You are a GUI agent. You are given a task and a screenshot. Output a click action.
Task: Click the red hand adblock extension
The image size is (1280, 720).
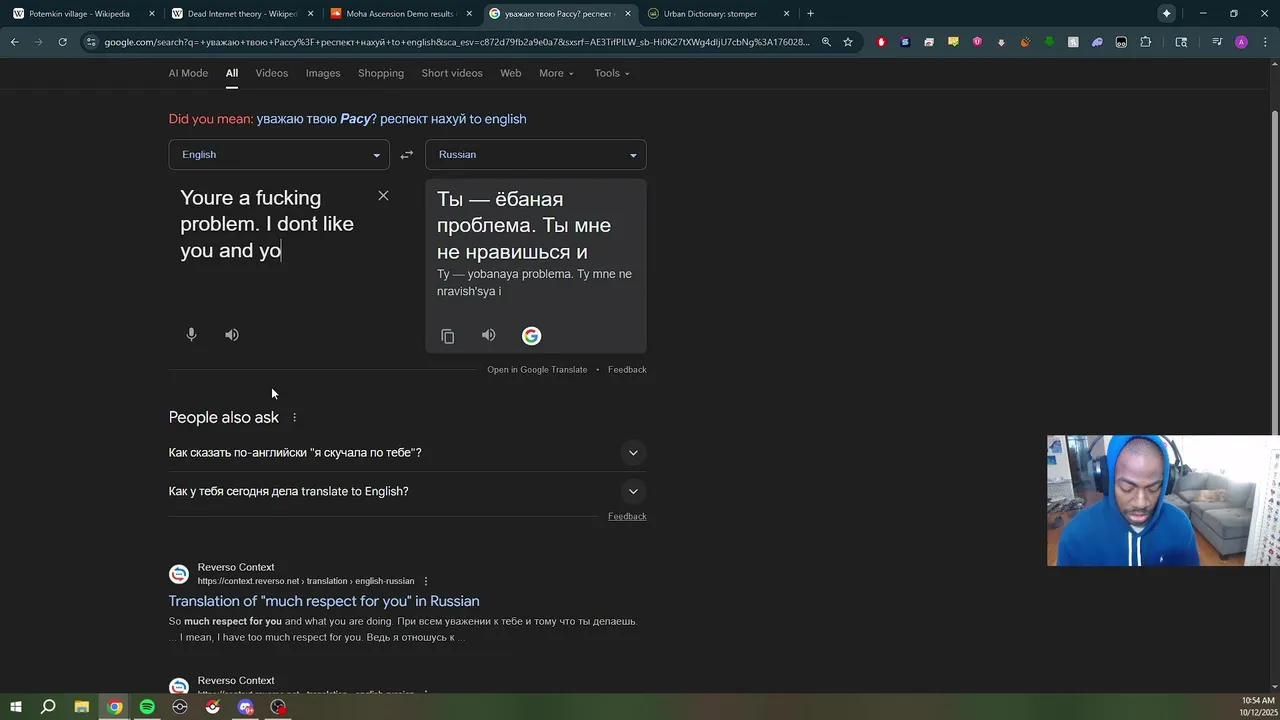click(x=881, y=42)
